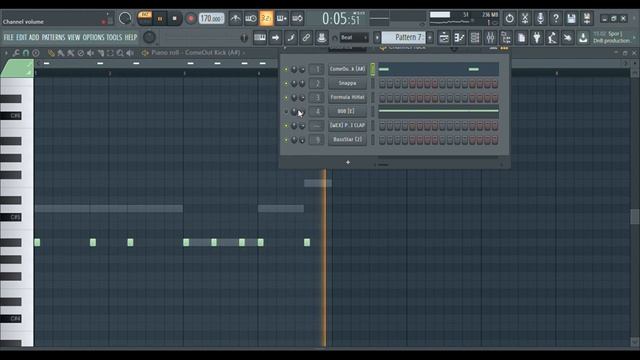Click the note/clip grouping icon
640x360 pixels.
pos(291,38)
